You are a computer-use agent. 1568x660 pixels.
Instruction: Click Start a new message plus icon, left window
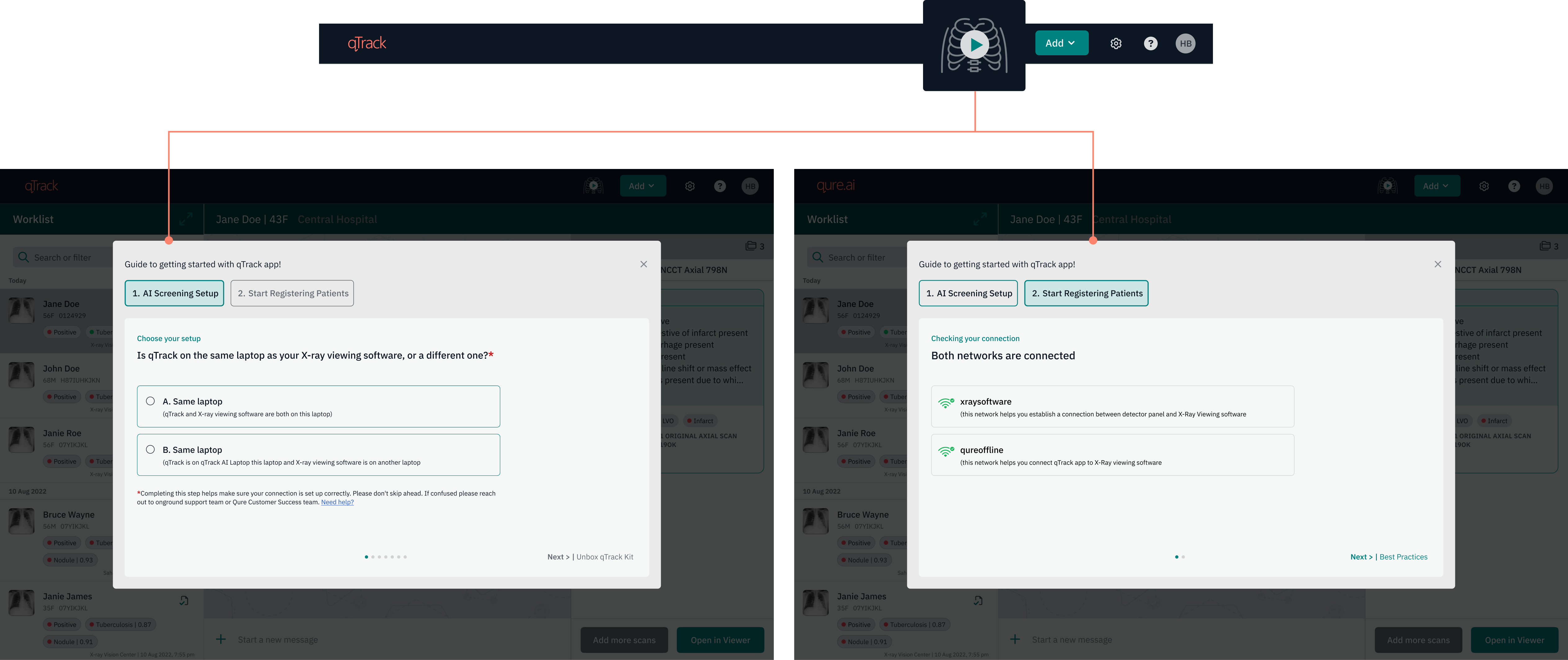[221, 639]
